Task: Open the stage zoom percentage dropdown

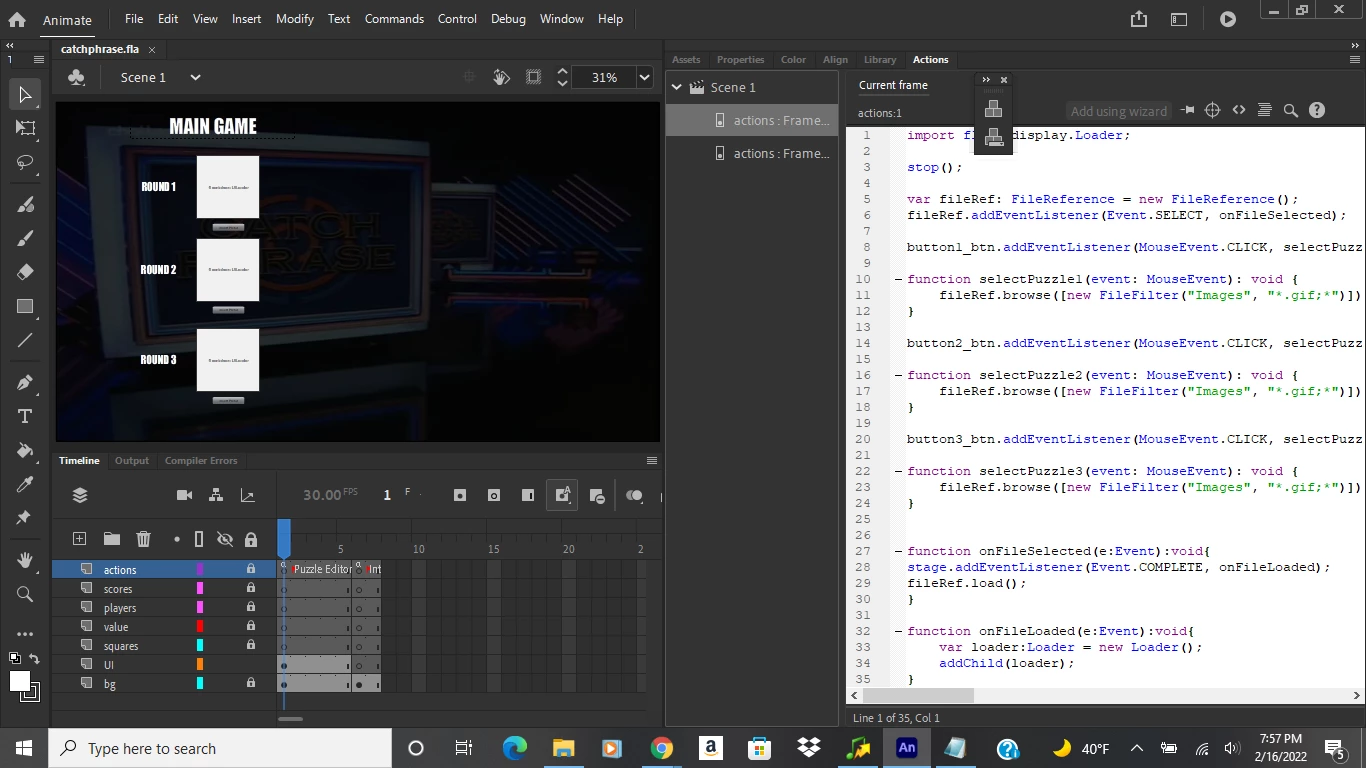Action: (645, 77)
